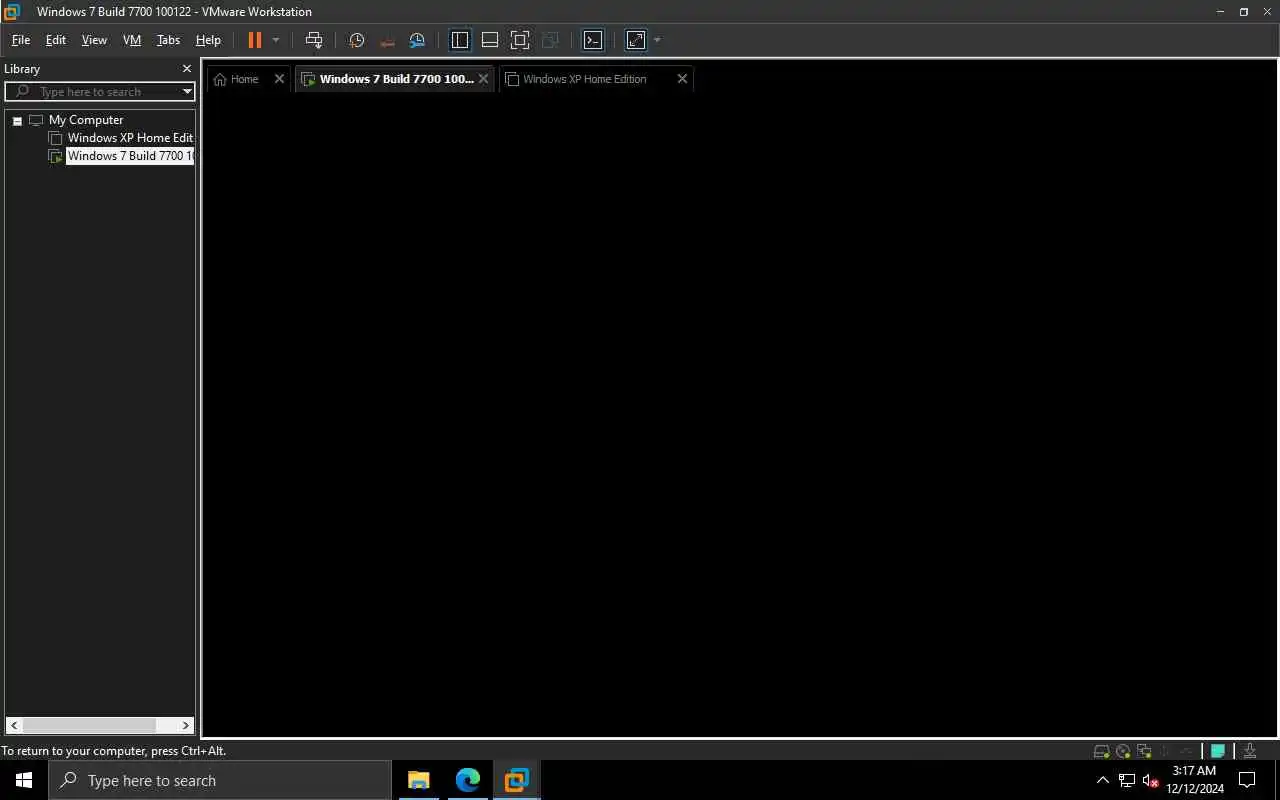The height and width of the screenshot is (800, 1280).
Task: Close the Home tab
Action: point(279,79)
